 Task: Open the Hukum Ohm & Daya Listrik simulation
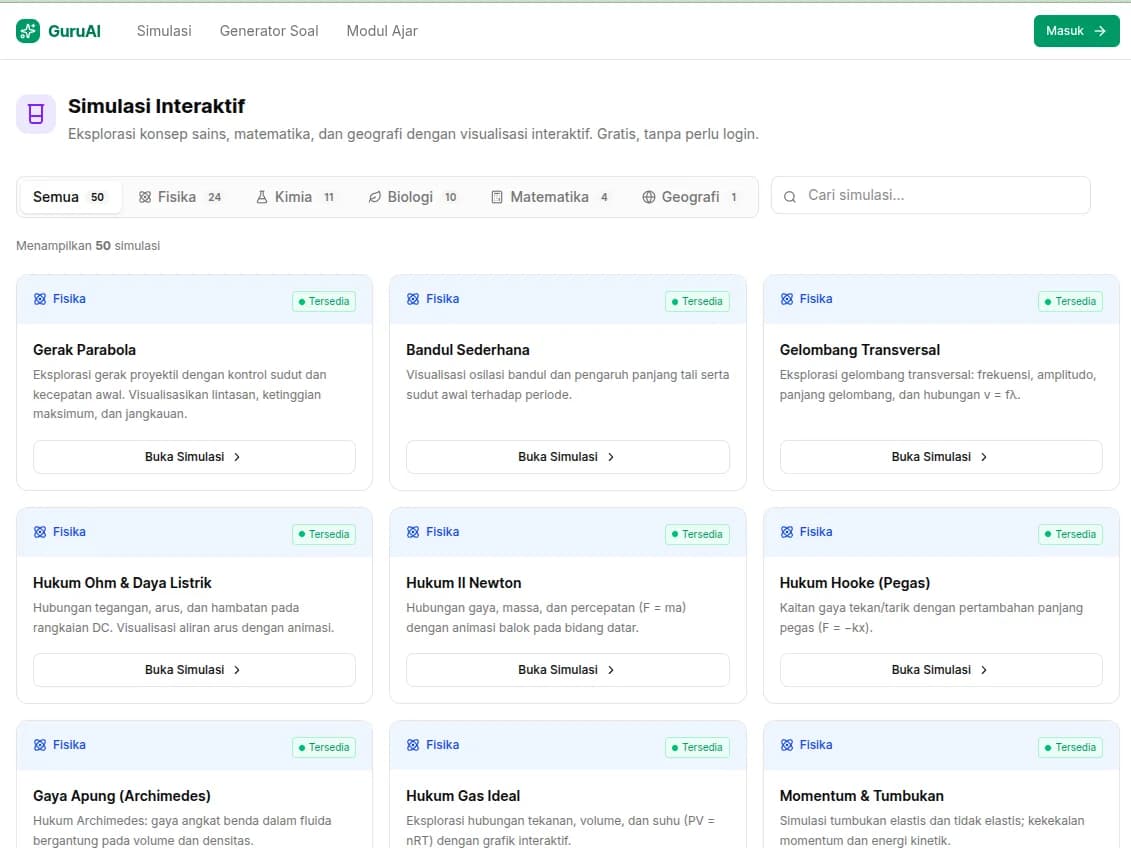coord(194,670)
